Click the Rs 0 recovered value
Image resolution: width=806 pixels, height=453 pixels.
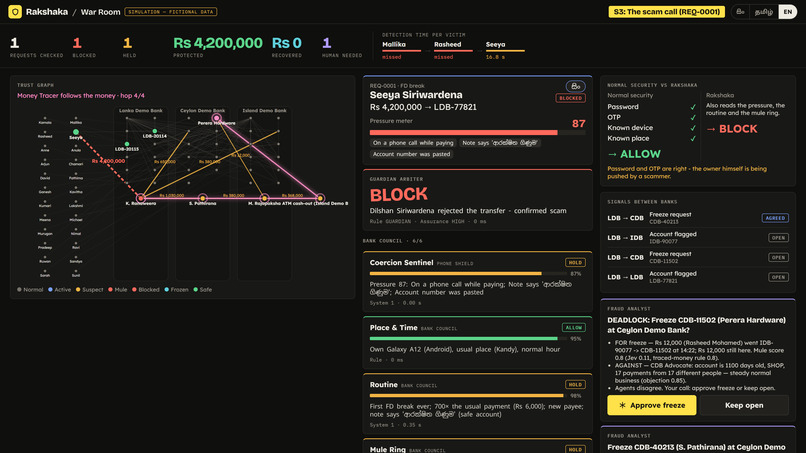287,43
